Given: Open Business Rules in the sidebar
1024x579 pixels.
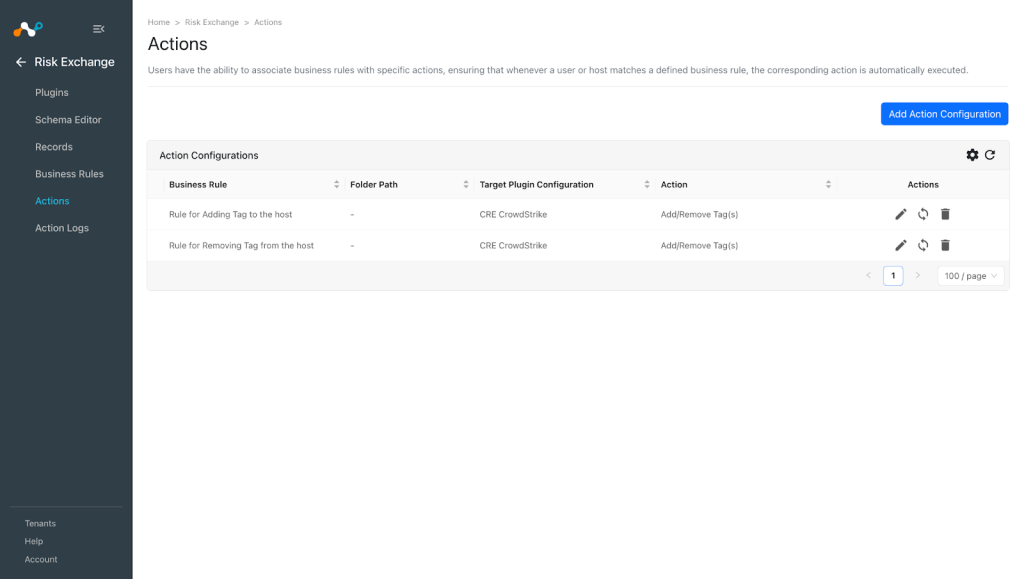Looking at the screenshot, I should (69, 174).
